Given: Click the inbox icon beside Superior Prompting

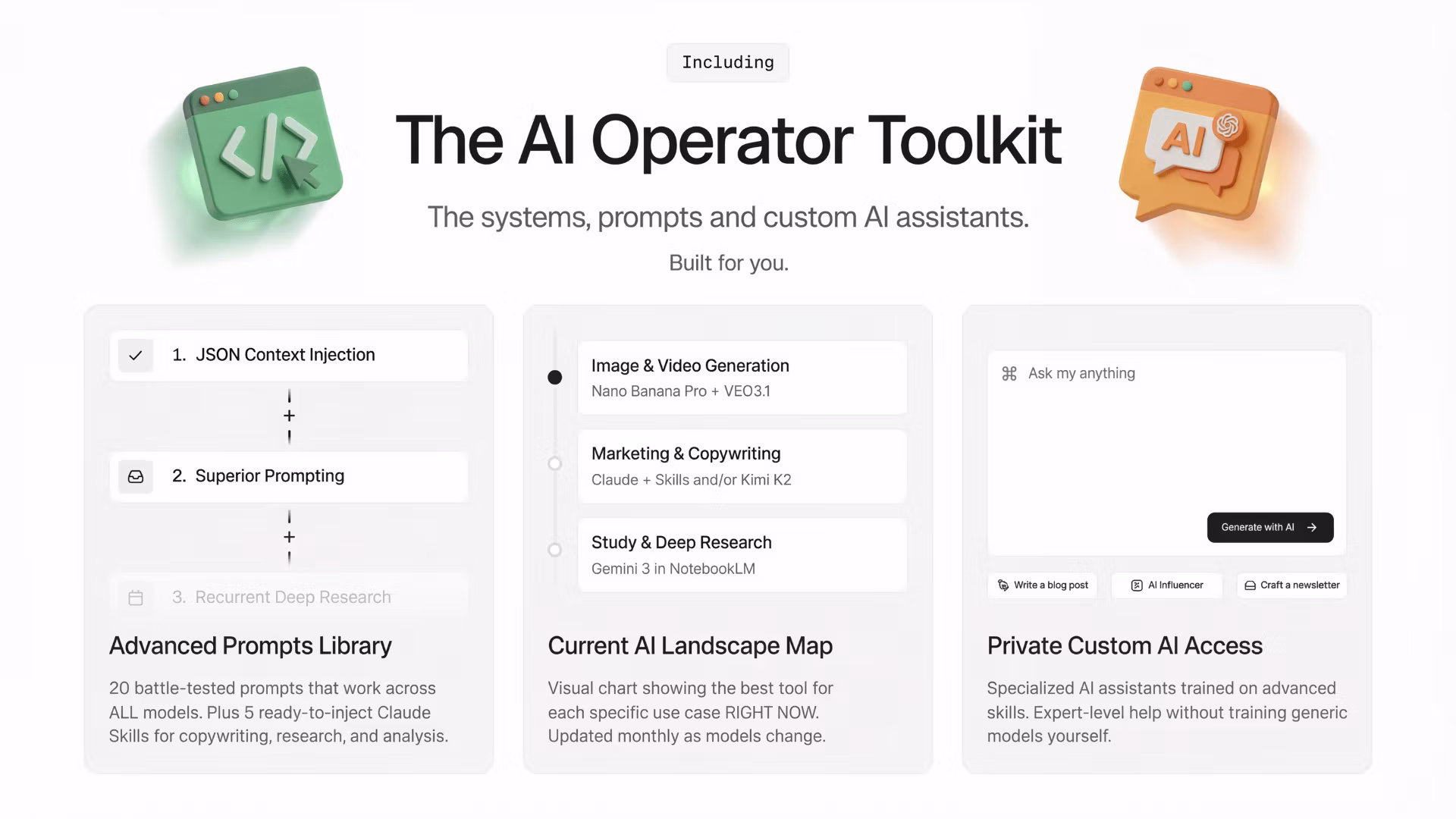Looking at the screenshot, I should tap(136, 476).
